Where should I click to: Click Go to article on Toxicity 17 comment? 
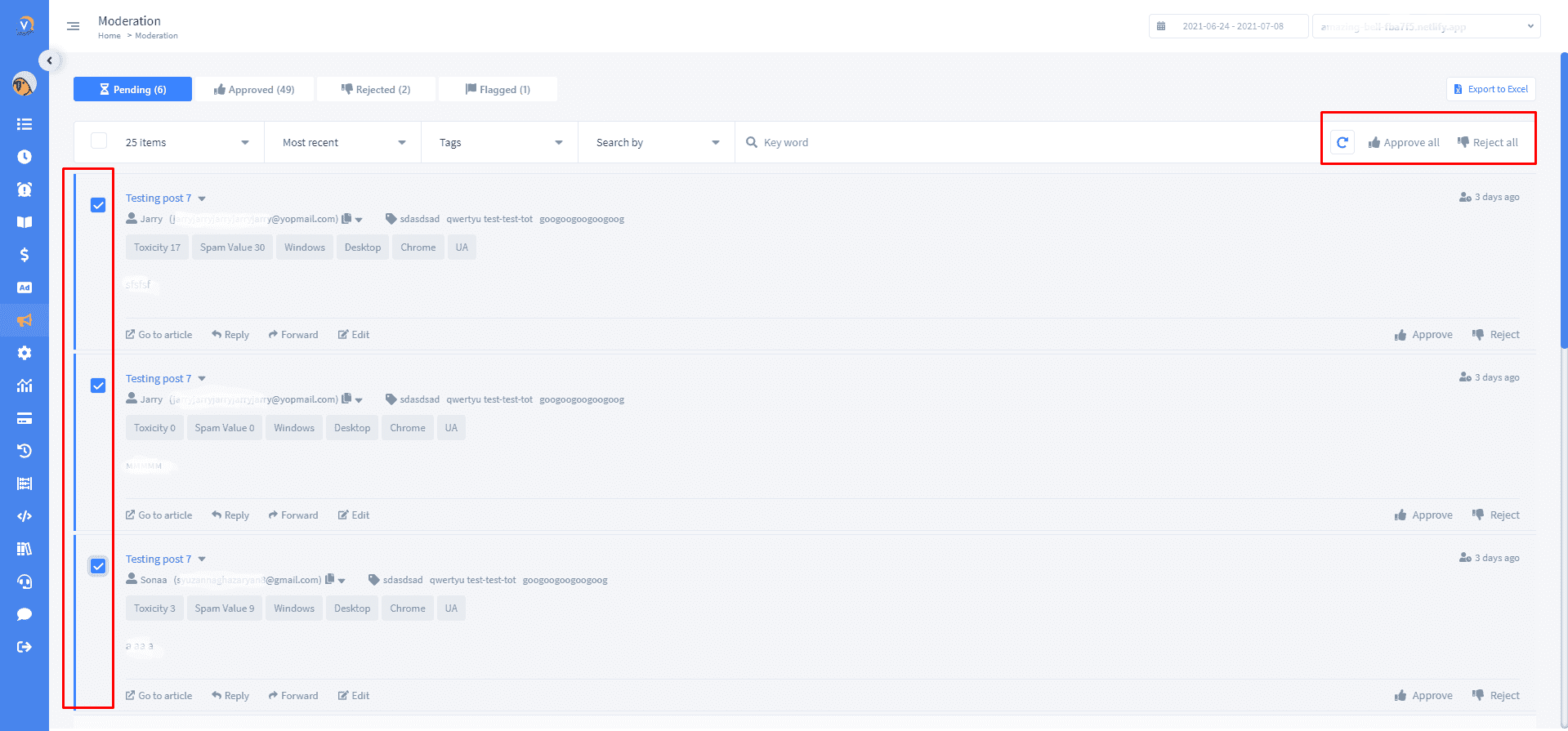pyautogui.click(x=159, y=335)
